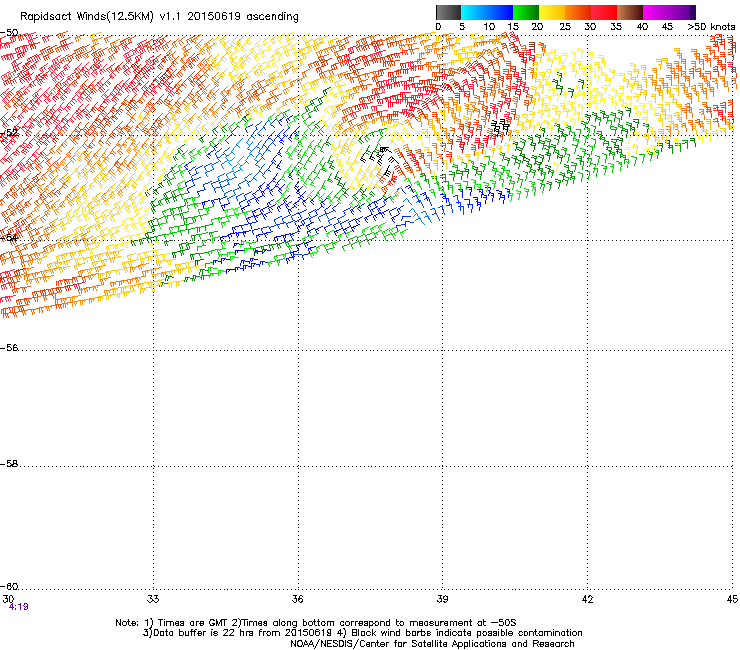The width and height of the screenshot is (740, 650).
Task: Click the green 15-20 knots color segment
Action: (x=526, y=12)
